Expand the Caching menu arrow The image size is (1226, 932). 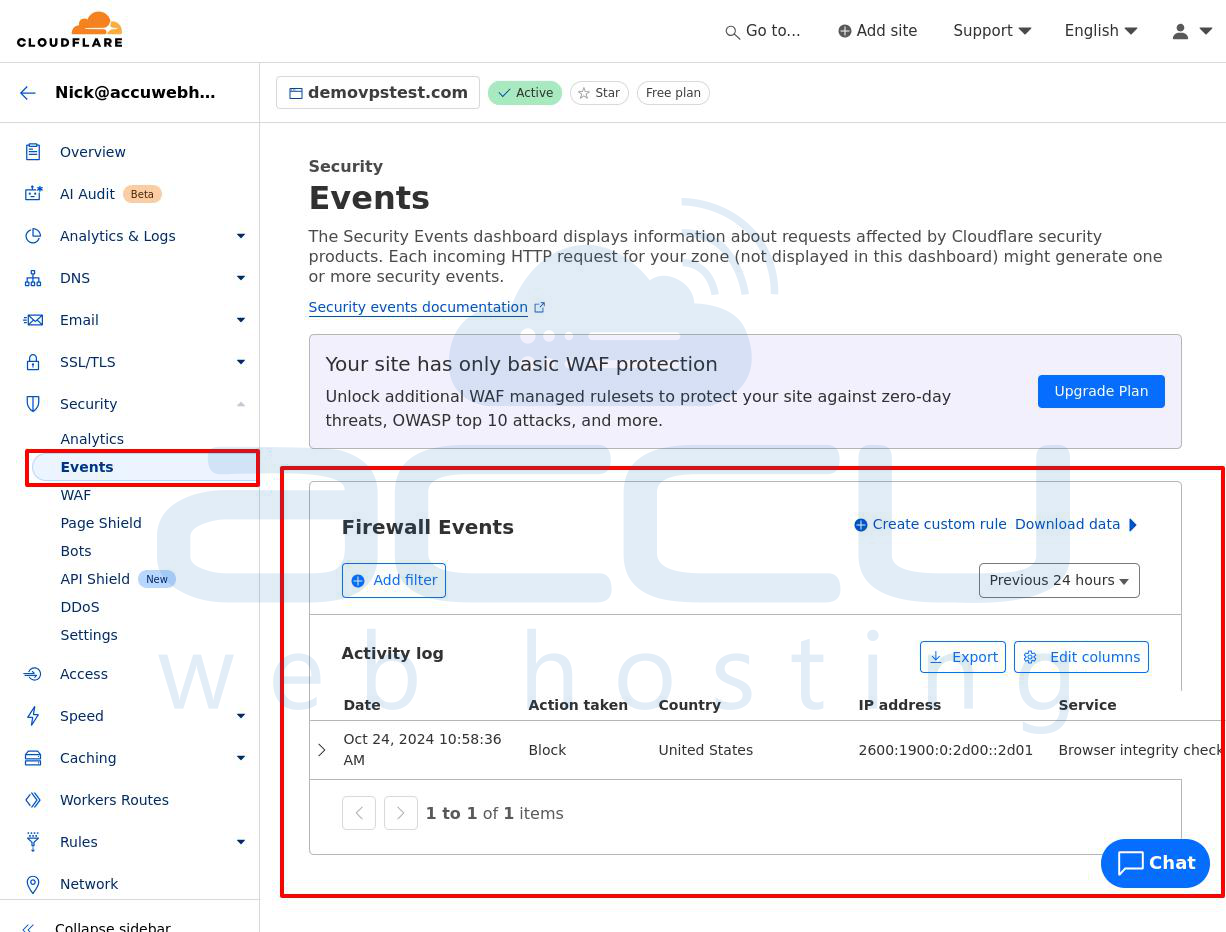(x=241, y=758)
